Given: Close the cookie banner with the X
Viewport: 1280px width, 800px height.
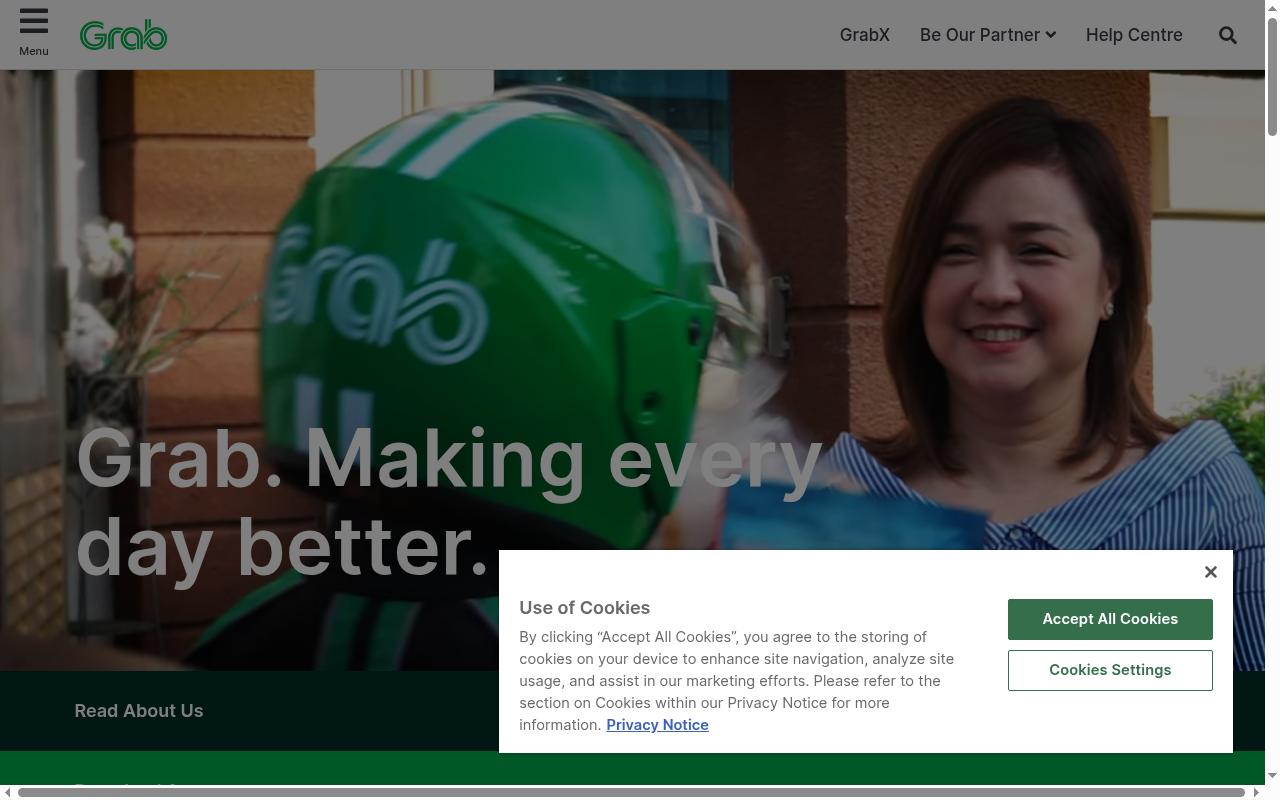Looking at the screenshot, I should click(x=1211, y=572).
